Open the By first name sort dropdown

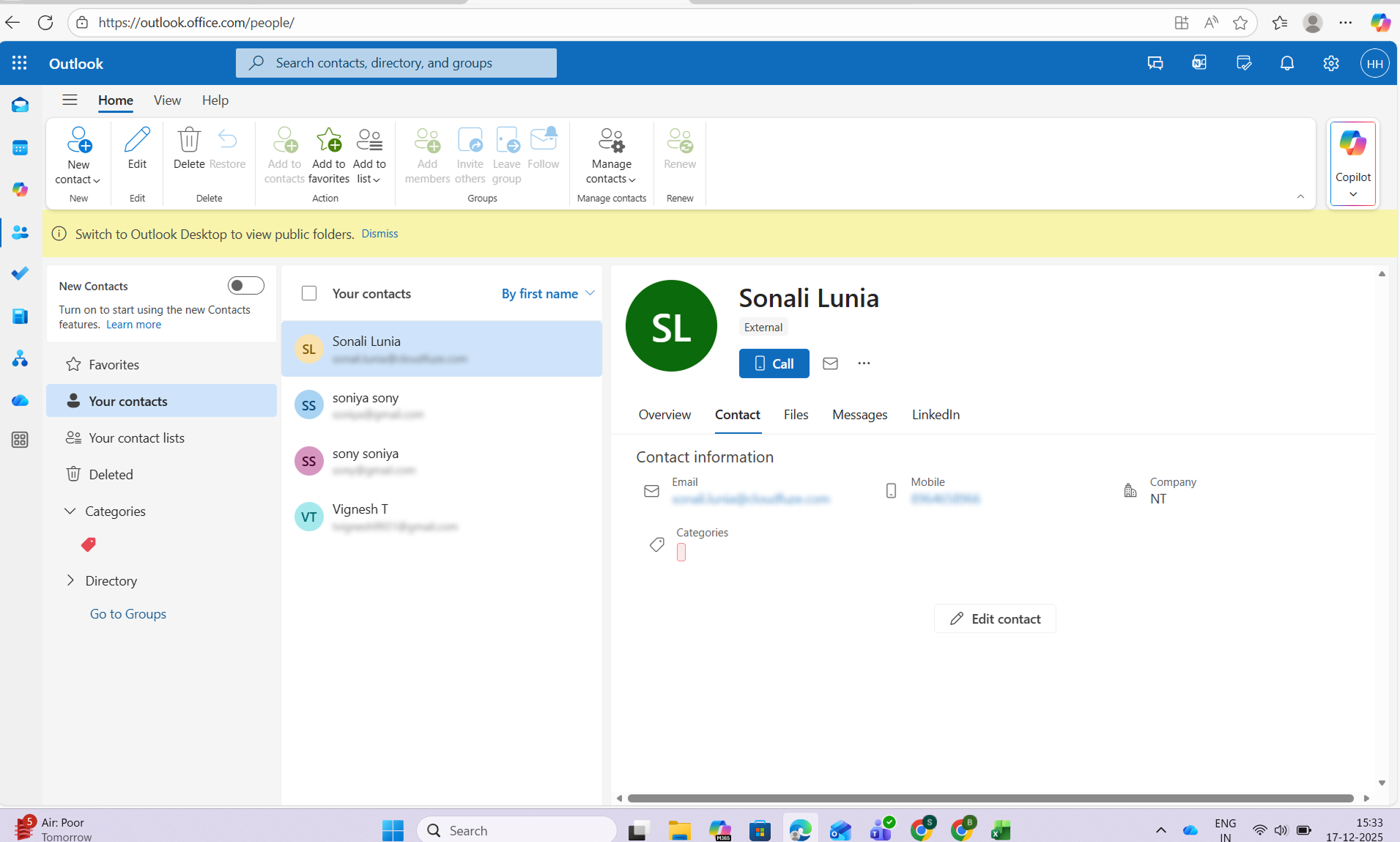pos(547,293)
